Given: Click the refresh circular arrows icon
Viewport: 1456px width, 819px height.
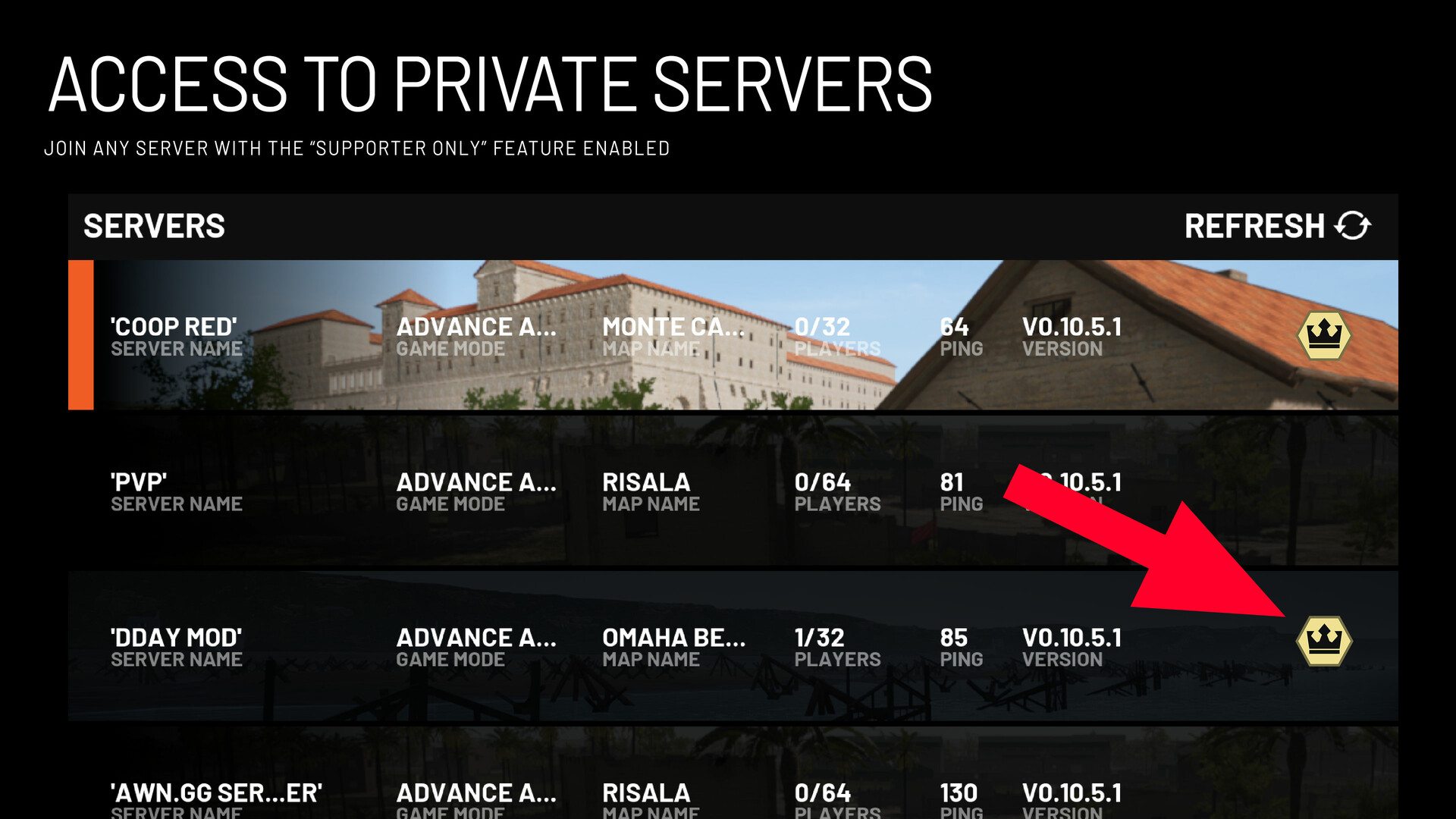Looking at the screenshot, I should tap(1353, 226).
